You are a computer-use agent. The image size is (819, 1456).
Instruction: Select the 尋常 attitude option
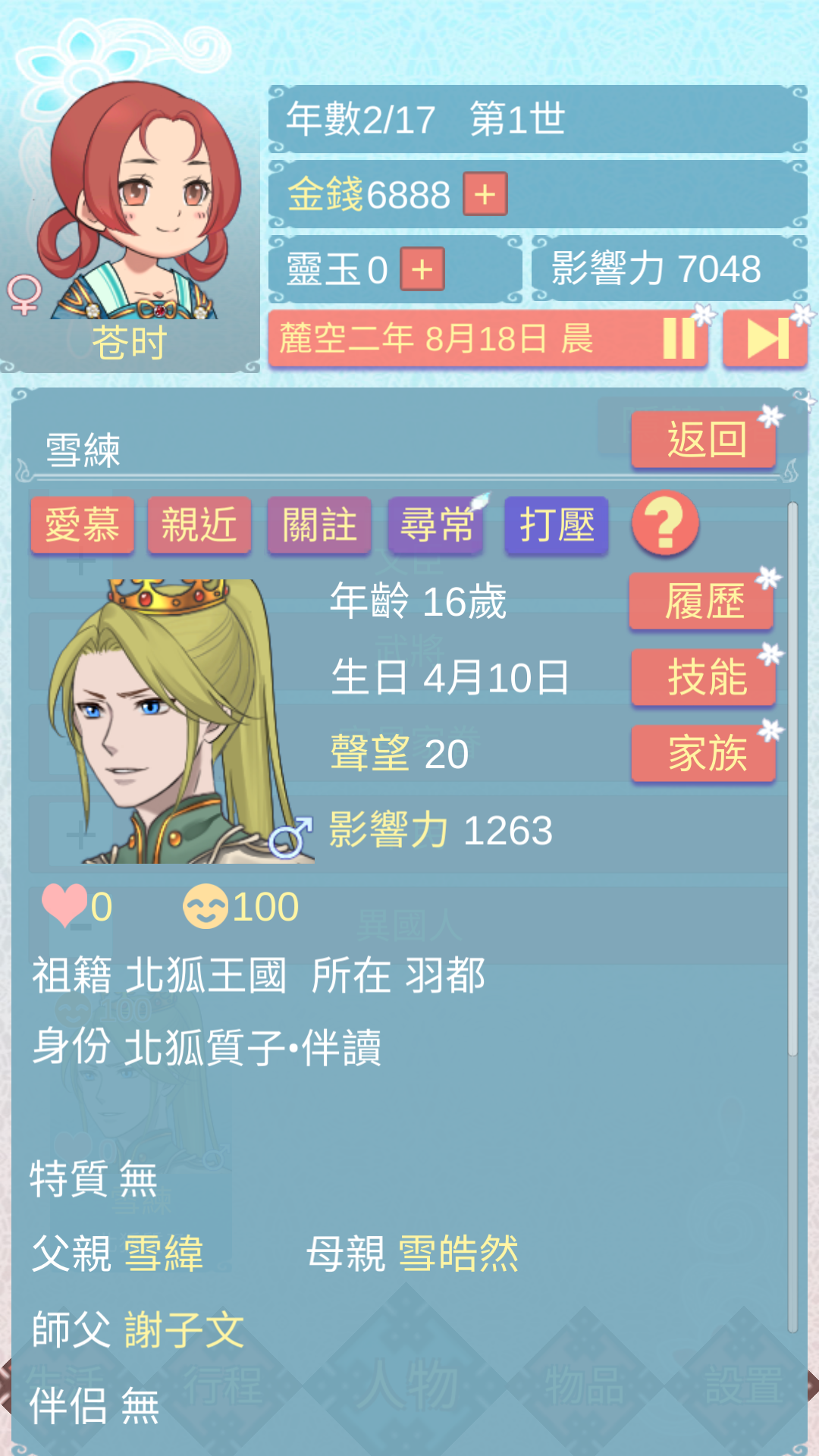tap(437, 525)
